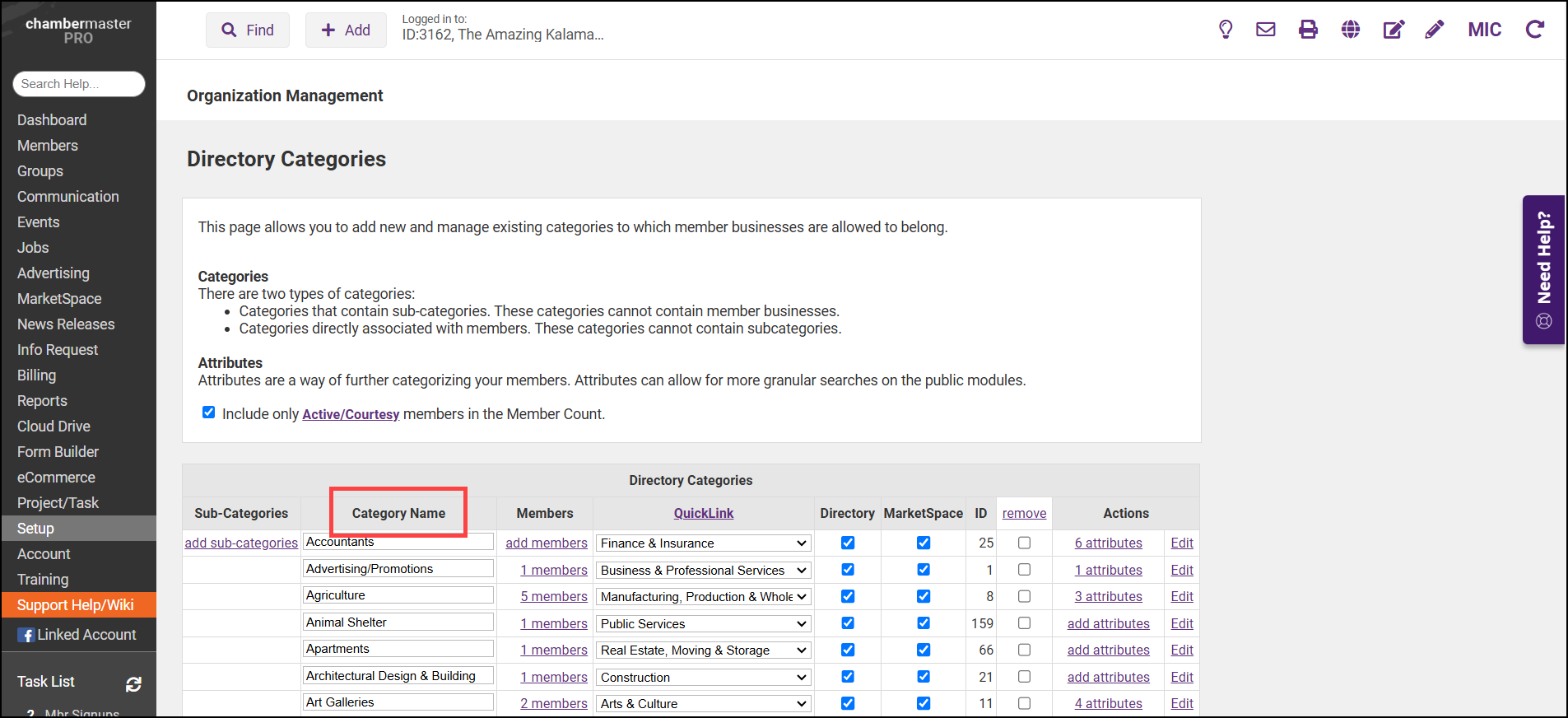The width and height of the screenshot is (1568, 718).
Task: Click the printer icon
Action: pyautogui.click(x=1308, y=30)
